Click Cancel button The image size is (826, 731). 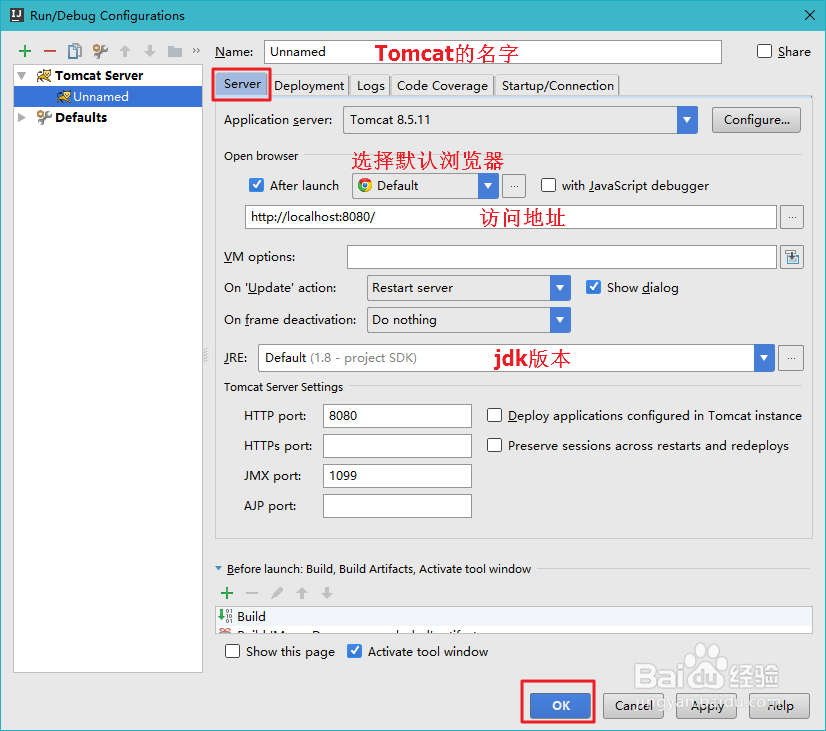tap(633, 705)
